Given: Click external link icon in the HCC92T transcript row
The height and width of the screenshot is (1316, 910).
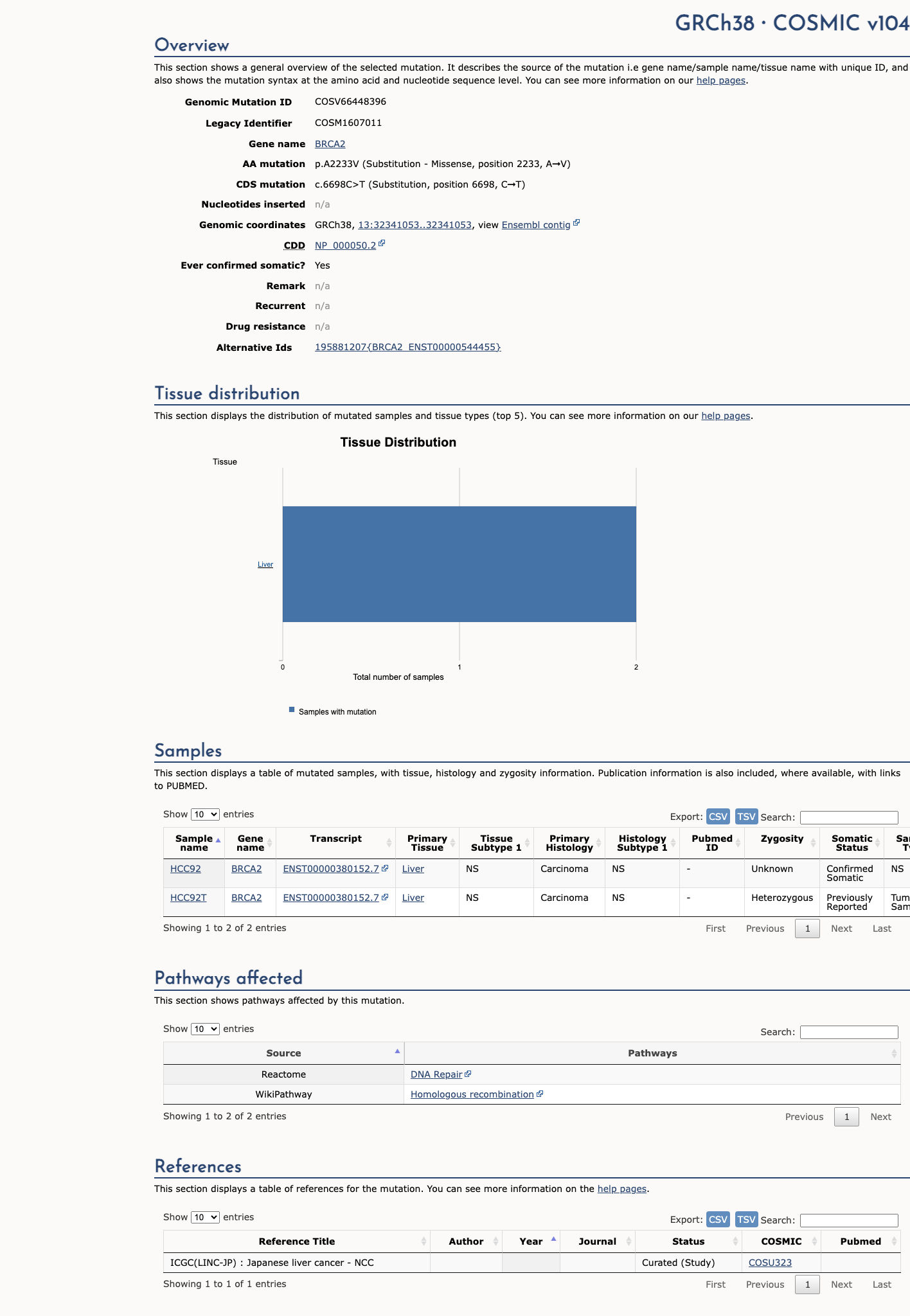Looking at the screenshot, I should (x=385, y=897).
